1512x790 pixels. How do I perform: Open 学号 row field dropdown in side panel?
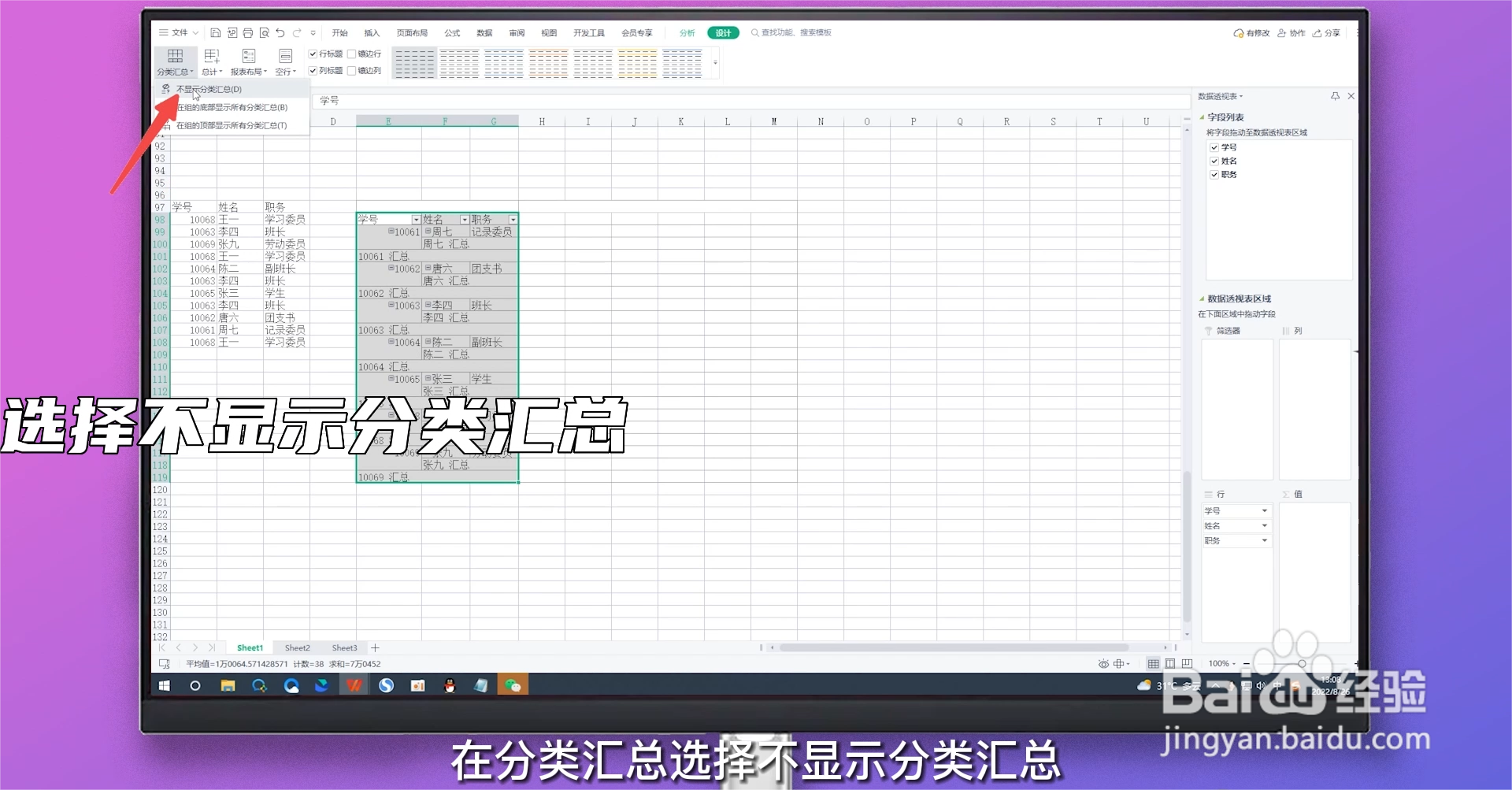pos(1265,511)
